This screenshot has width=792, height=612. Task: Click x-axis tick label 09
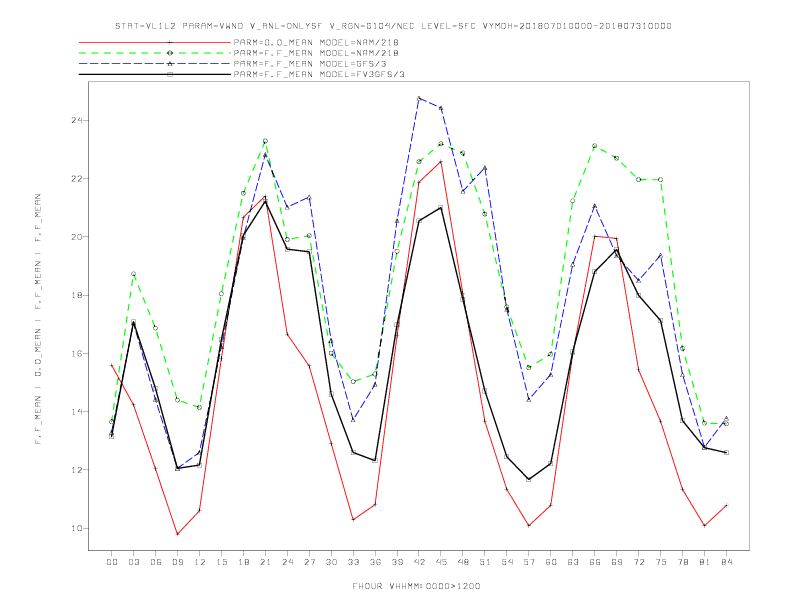[x=177, y=562]
